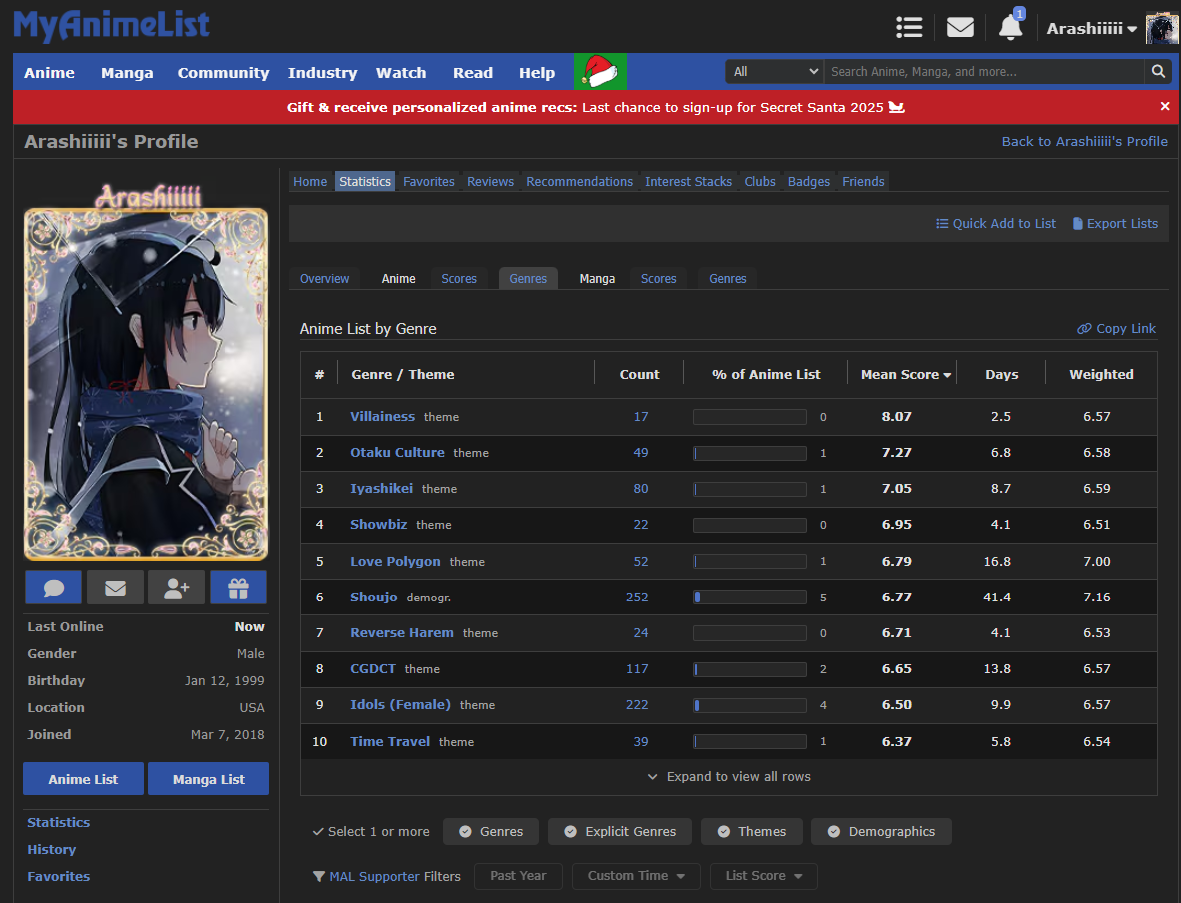1181x903 pixels.
Task: Dismiss the Secret Santa red banner
Action: click(1164, 107)
